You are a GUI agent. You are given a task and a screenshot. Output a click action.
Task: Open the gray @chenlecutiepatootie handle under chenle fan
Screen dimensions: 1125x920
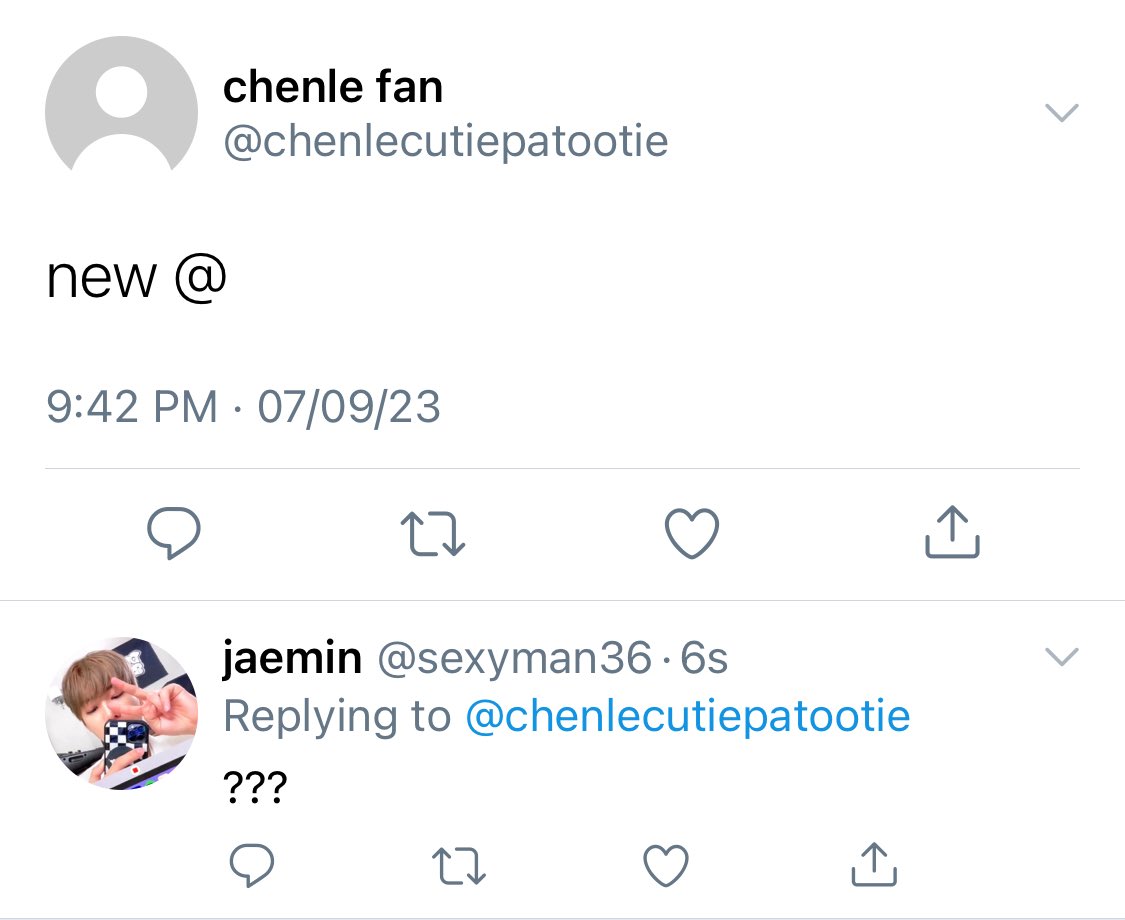pyautogui.click(x=446, y=141)
